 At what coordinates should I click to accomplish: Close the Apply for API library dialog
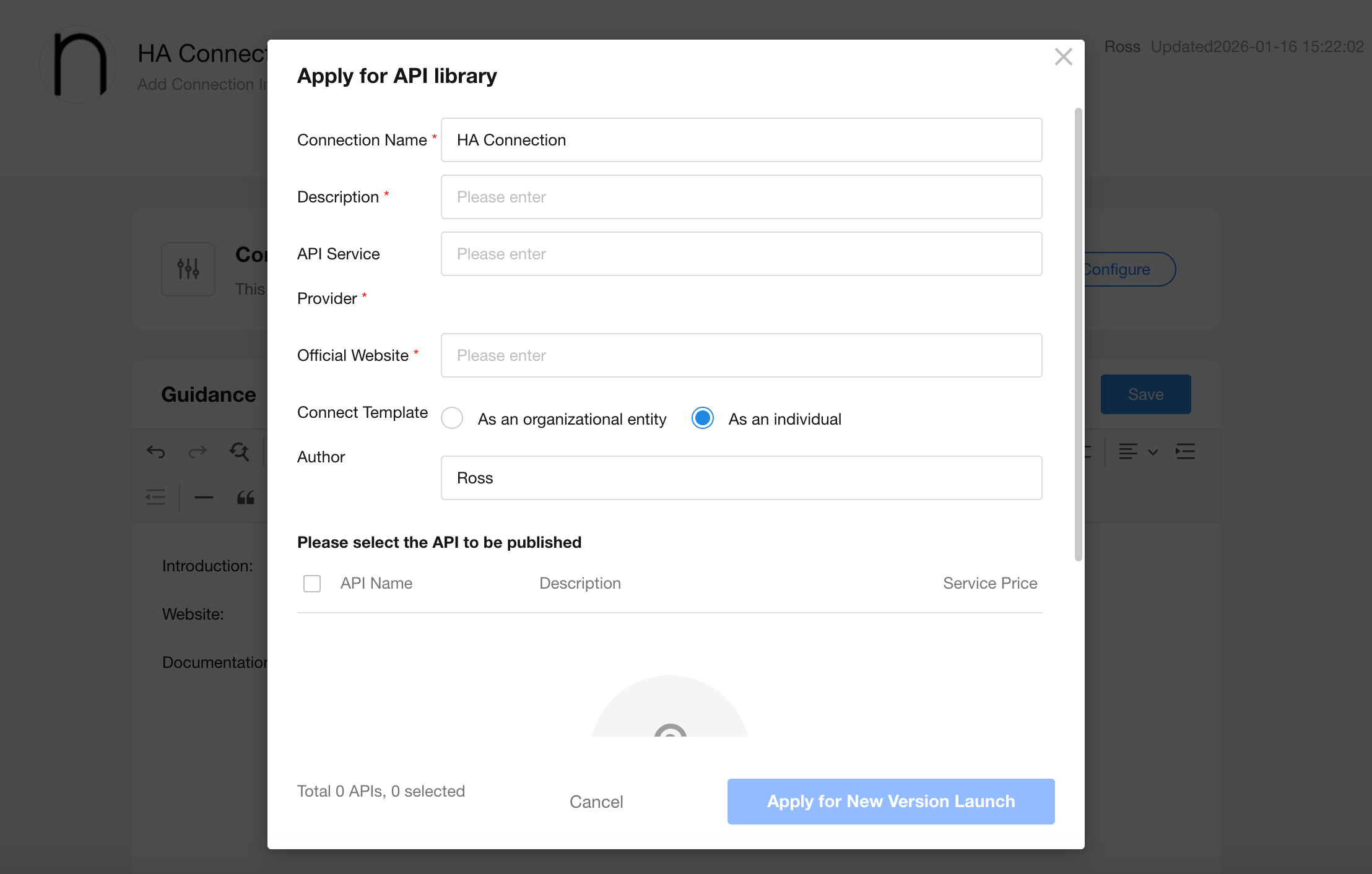(x=1063, y=57)
